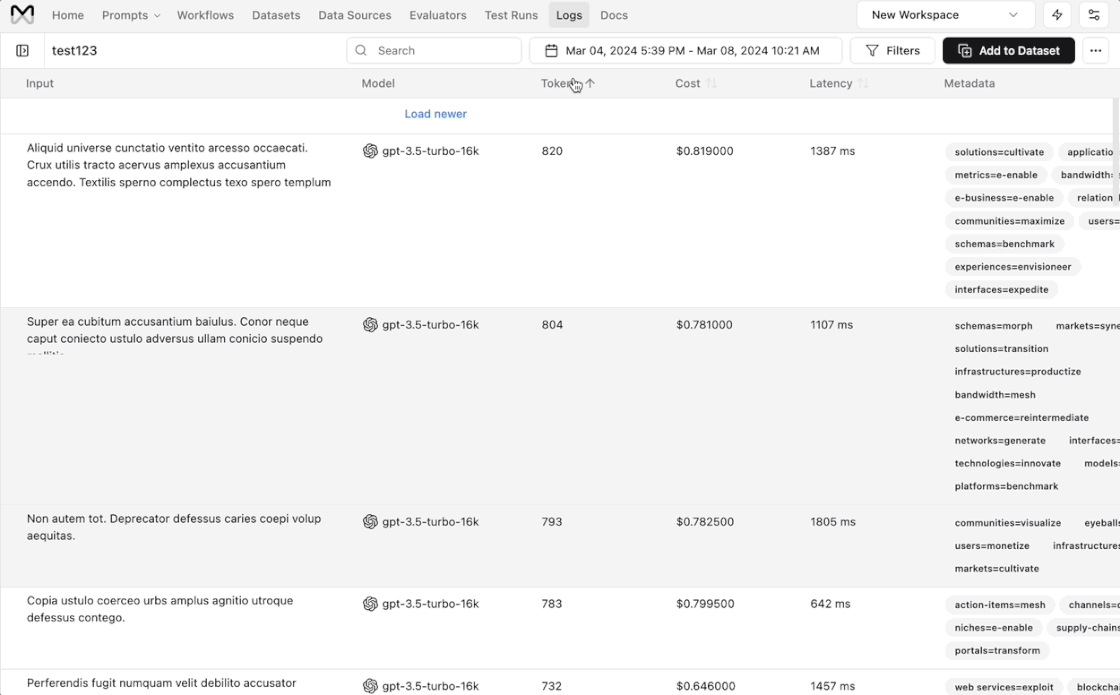1120x695 pixels.
Task: Click the Maxim logo icon
Action: 22,14
